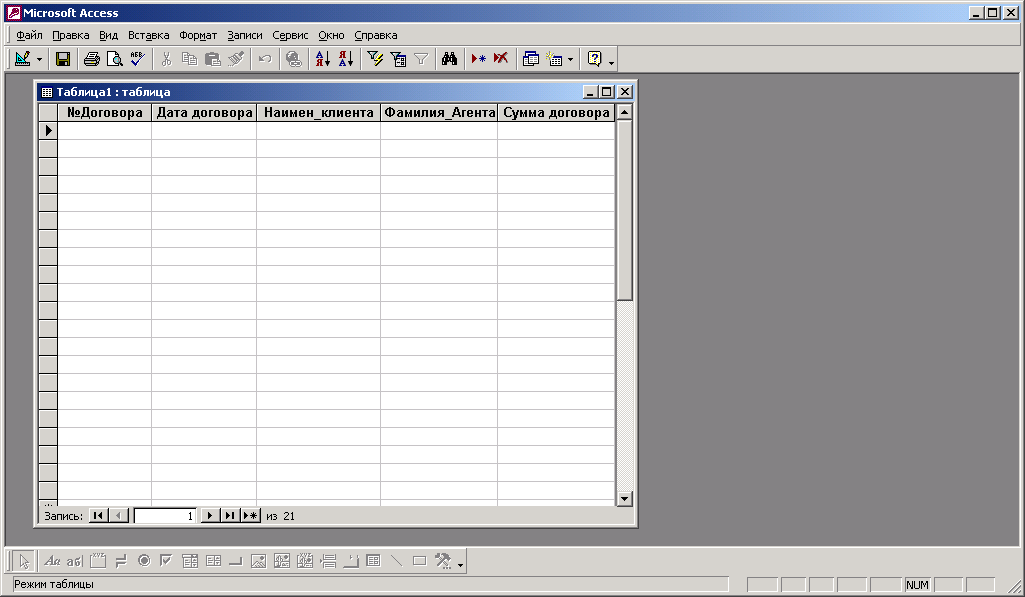The width and height of the screenshot is (1025, 597).
Task: Click the design view (Вид) icon
Action: pyautogui.click(x=23, y=60)
